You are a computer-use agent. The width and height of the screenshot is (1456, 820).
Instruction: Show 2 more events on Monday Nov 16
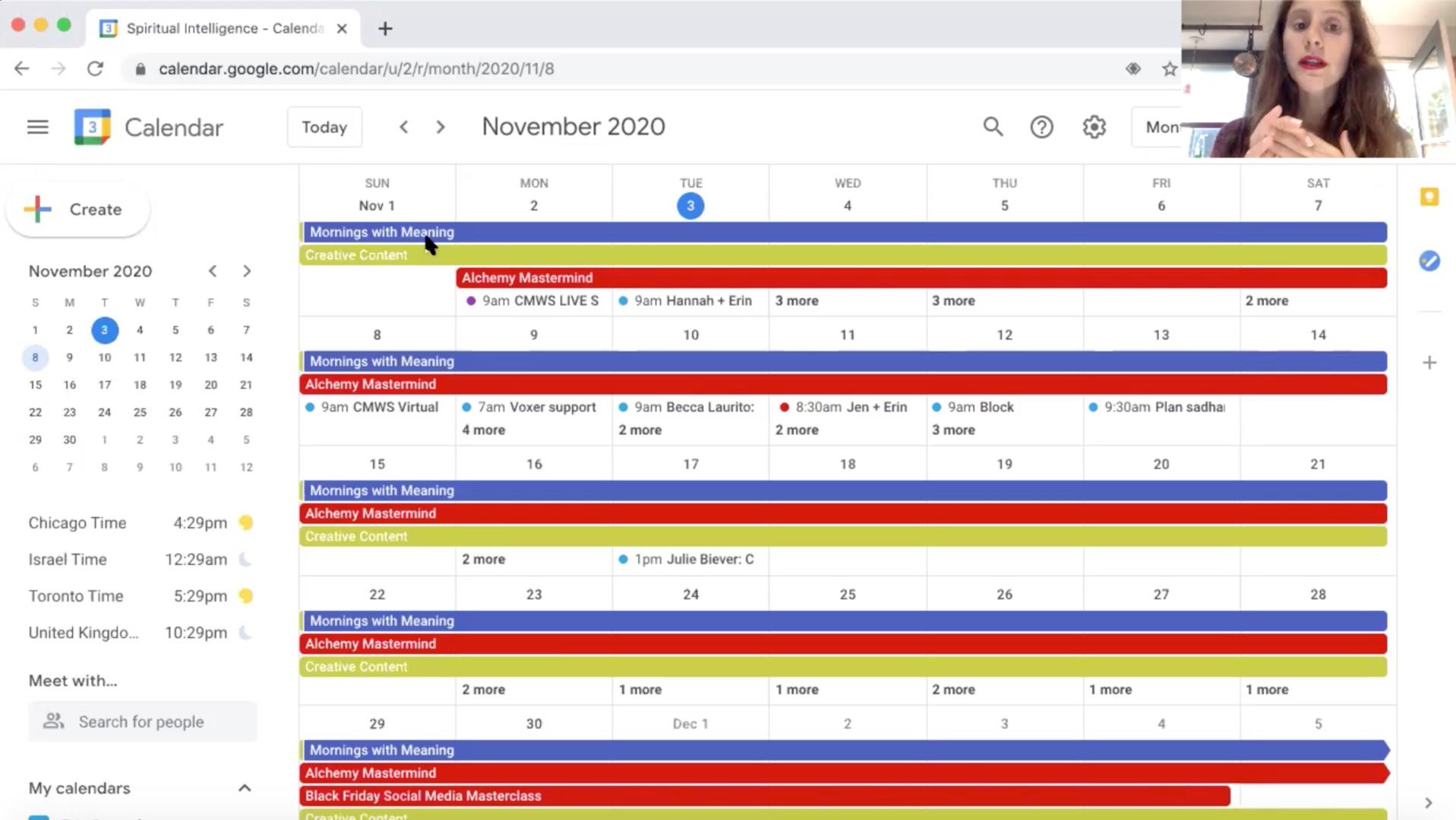tap(484, 559)
